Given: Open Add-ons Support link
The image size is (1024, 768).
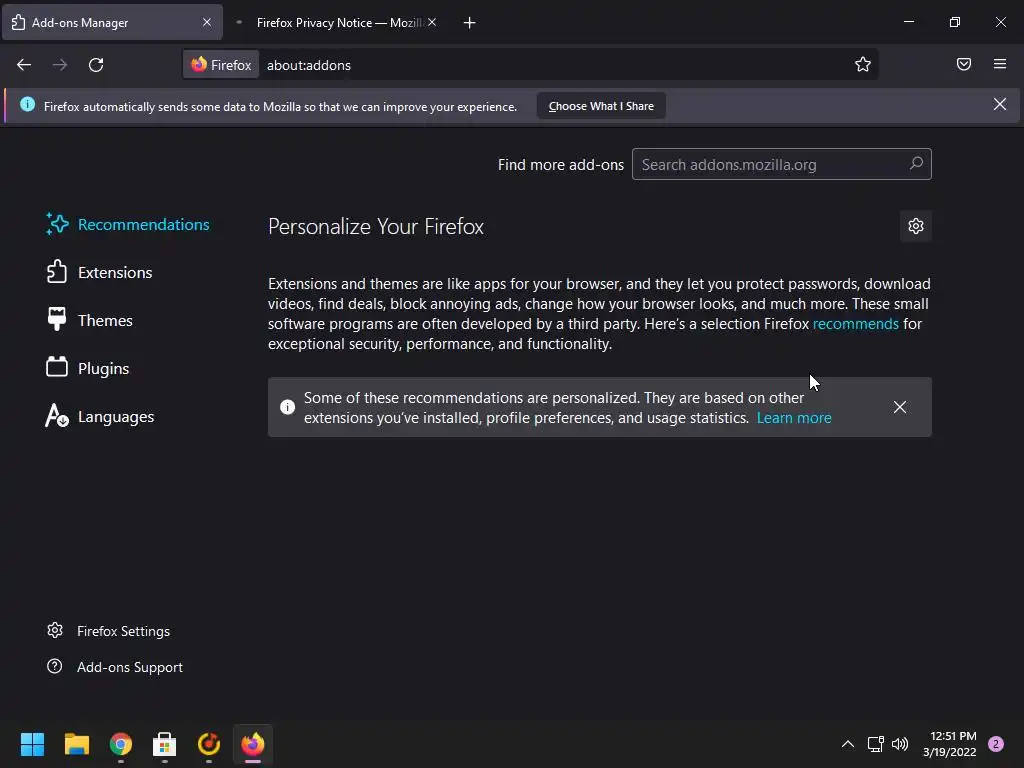Looking at the screenshot, I should (115, 667).
